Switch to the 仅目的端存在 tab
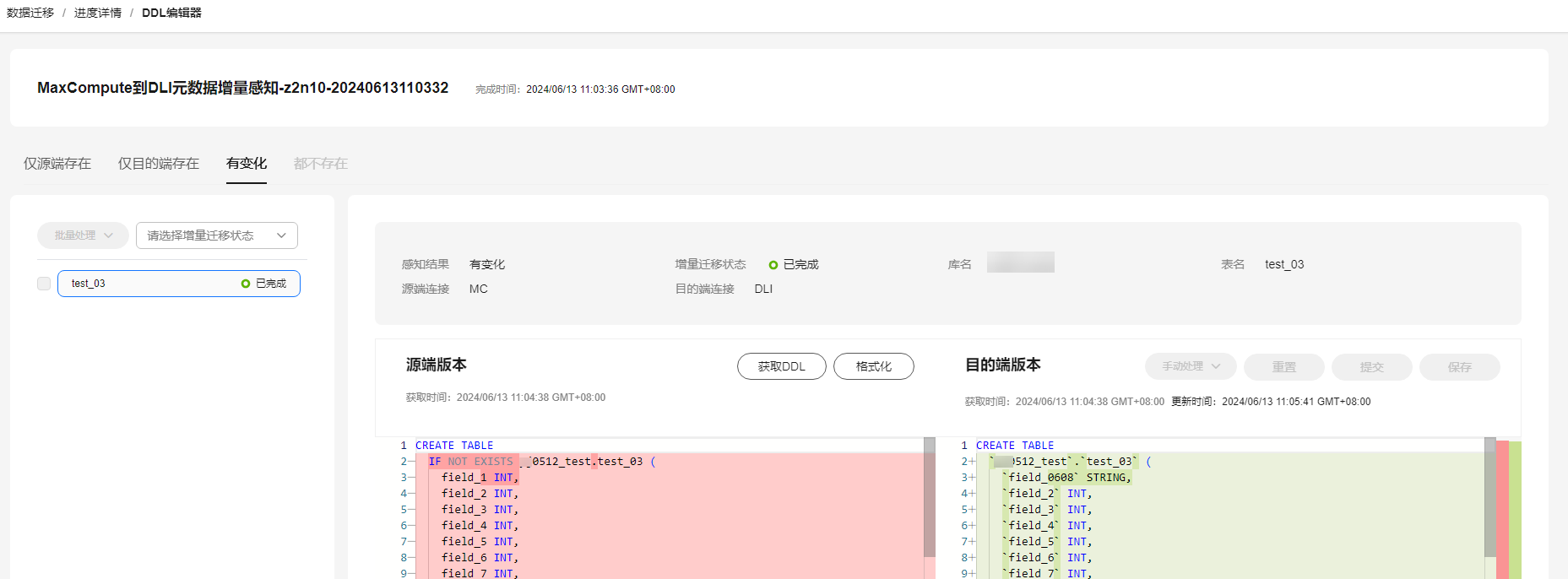 (159, 164)
